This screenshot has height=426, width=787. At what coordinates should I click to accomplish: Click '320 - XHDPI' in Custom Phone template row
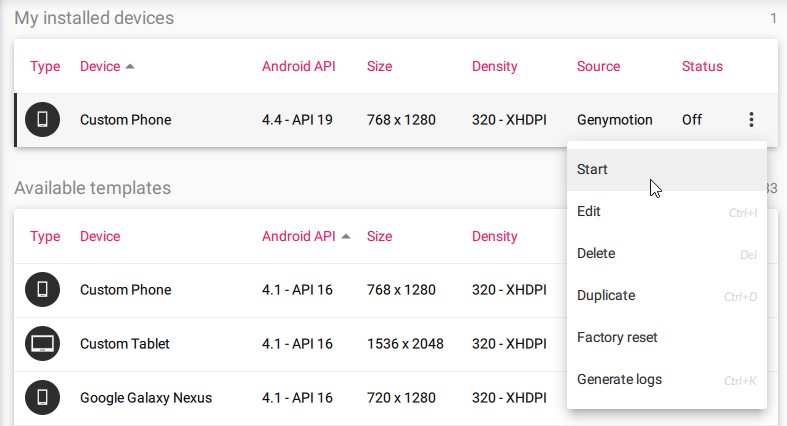(509, 290)
